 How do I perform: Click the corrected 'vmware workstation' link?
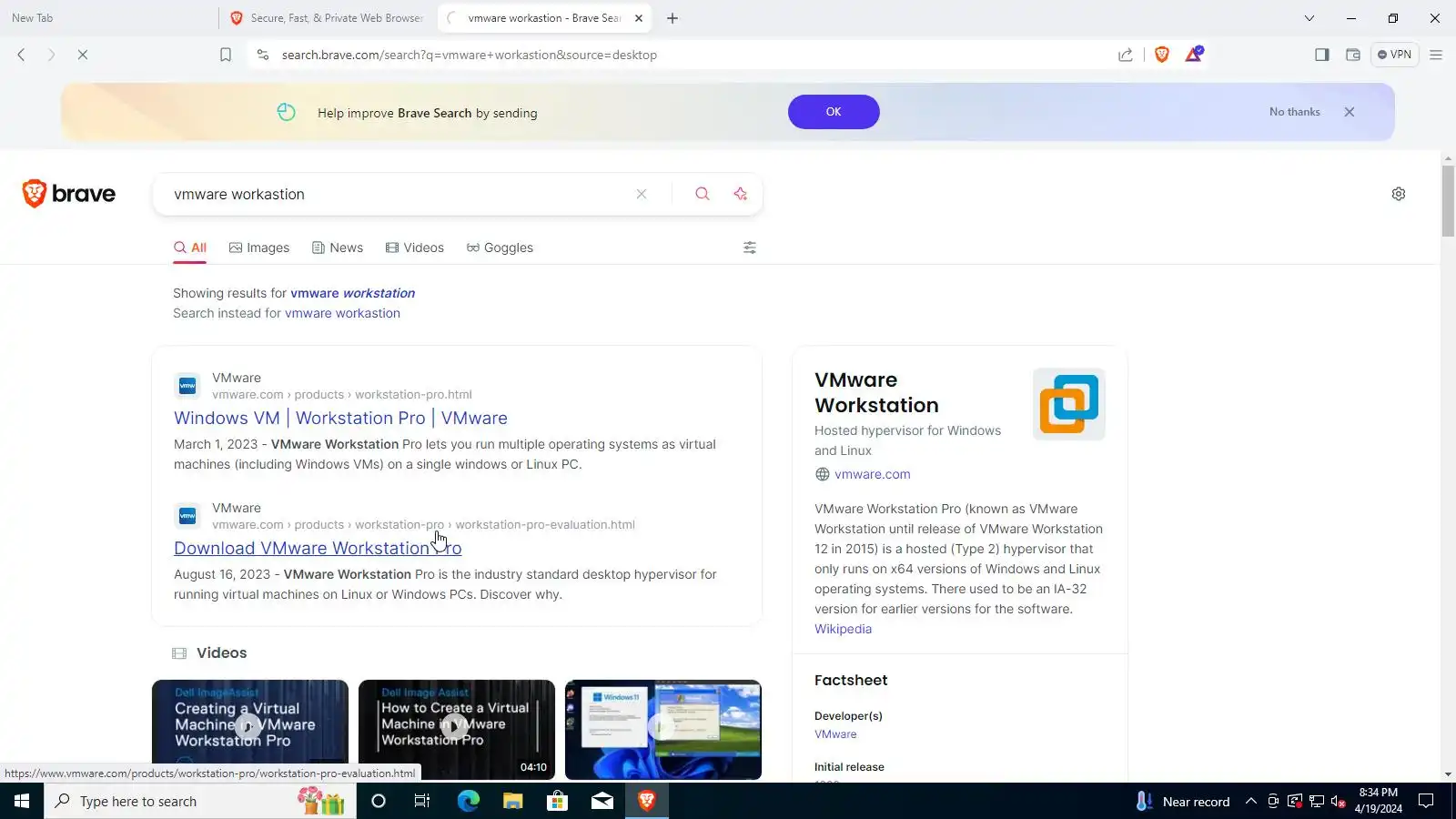tap(353, 293)
